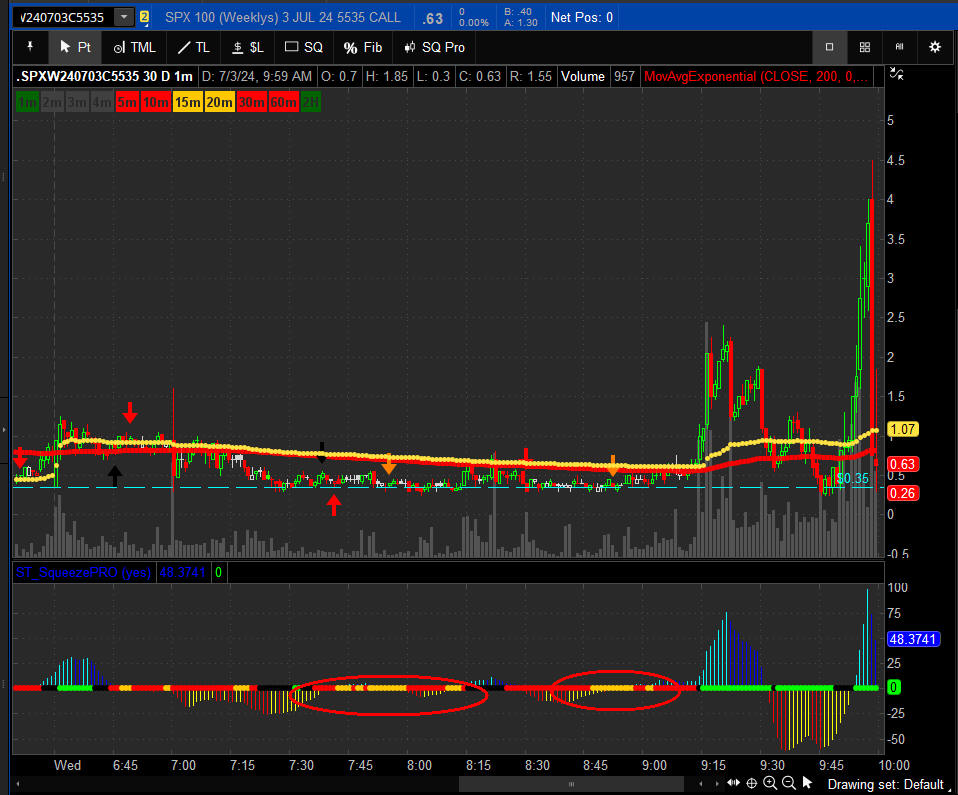Collapse the study header expander at right

coord(897,75)
